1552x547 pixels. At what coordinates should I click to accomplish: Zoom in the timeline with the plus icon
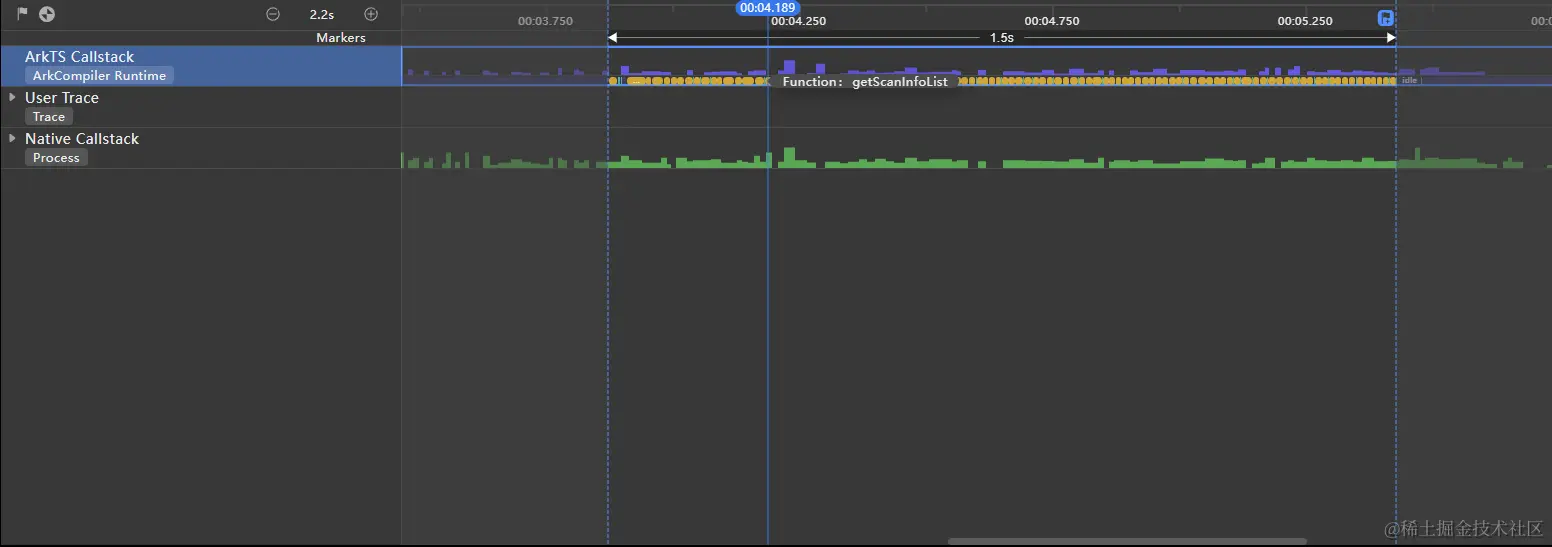pyautogui.click(x=371, y=14)
